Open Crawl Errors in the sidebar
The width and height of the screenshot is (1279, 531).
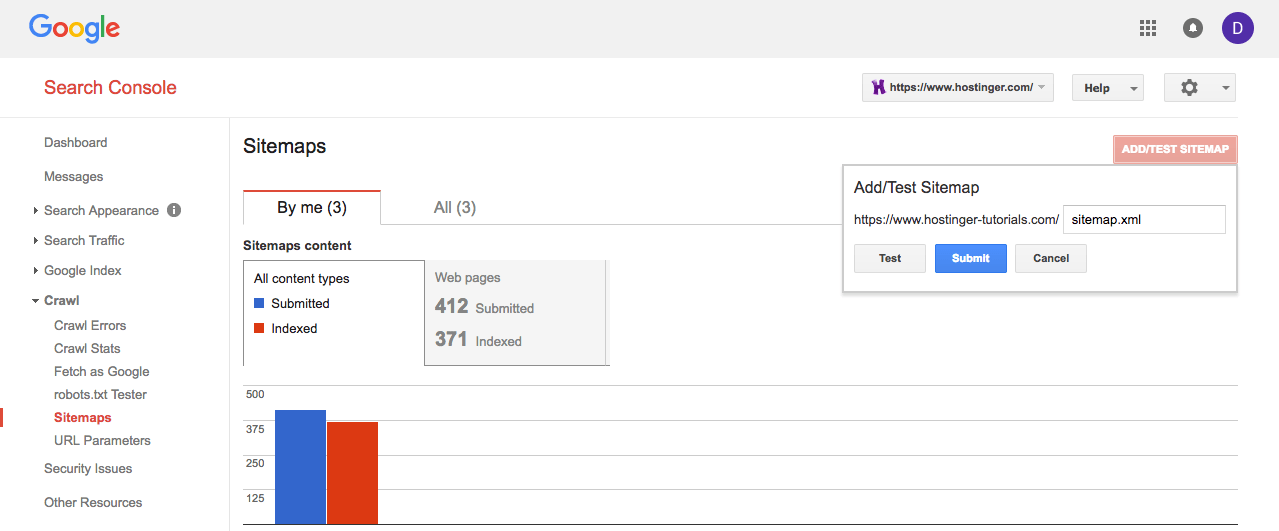[x=90, y=325]
